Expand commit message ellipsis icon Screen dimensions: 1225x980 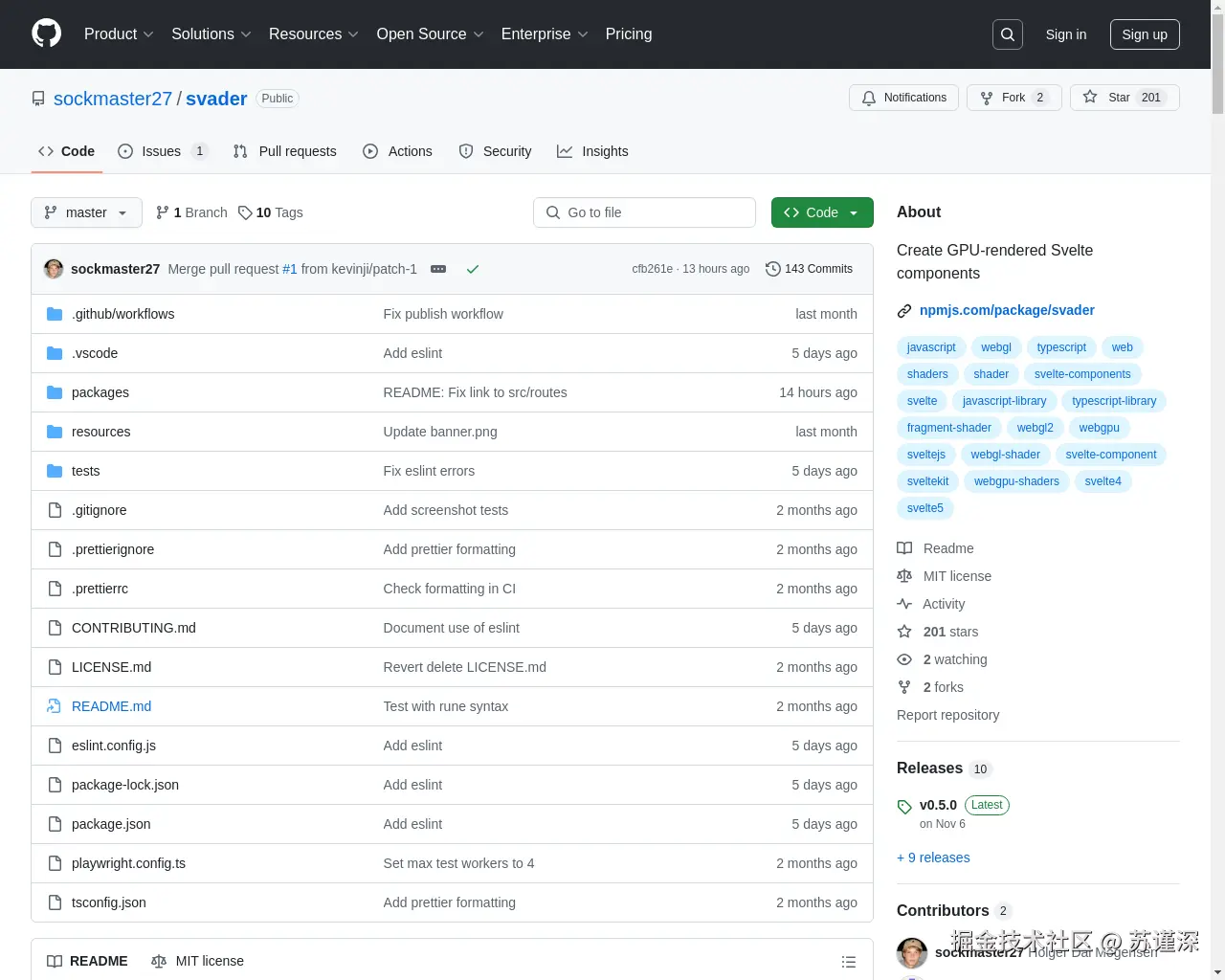438,269
